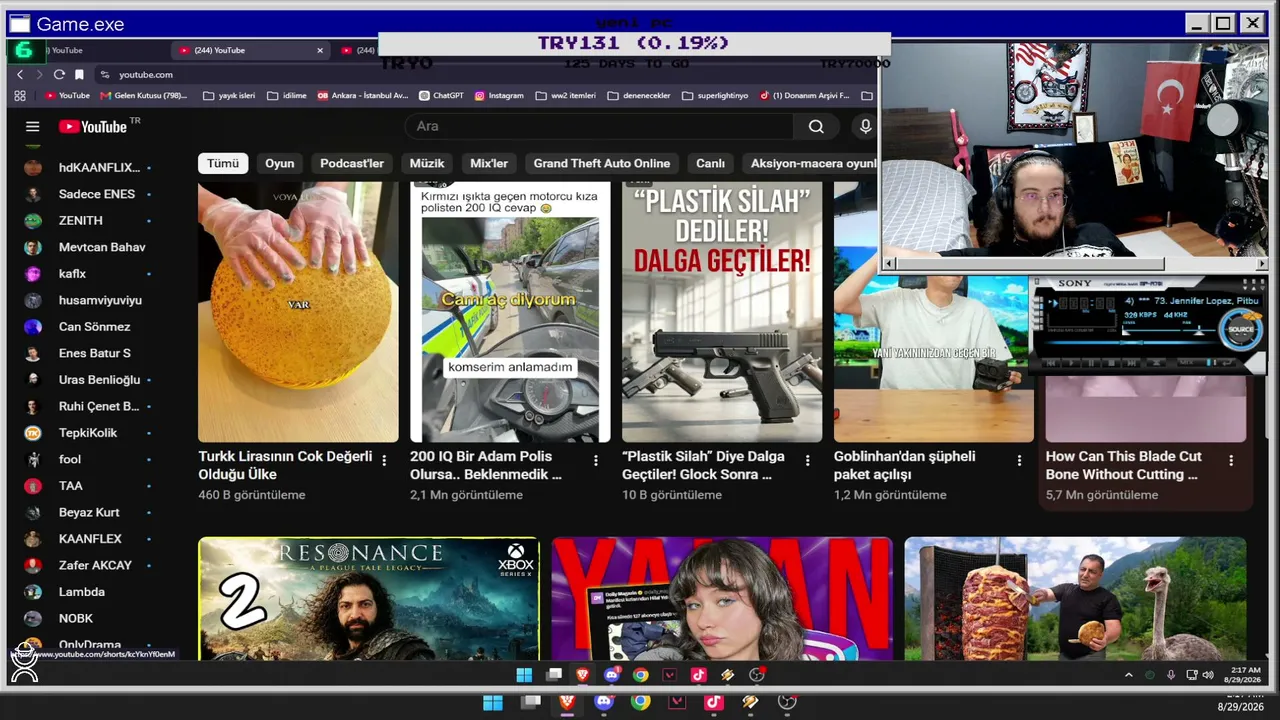Open the döner kebab and ostrich video thumbnail
This screenshot has width=1280, height=720.
(x=1075, y=599)
